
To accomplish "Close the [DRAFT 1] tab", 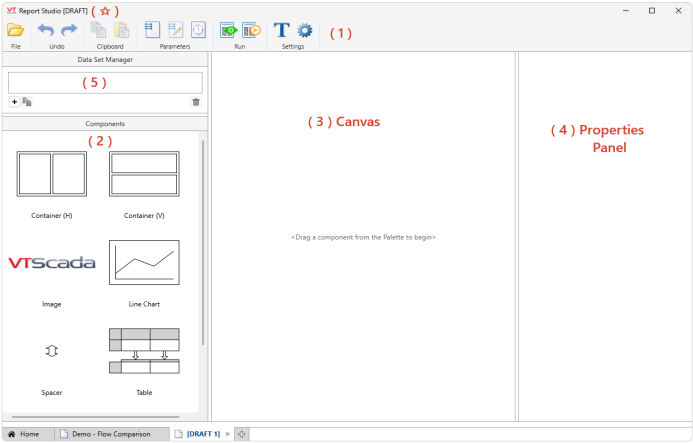I will pos(228,434).
